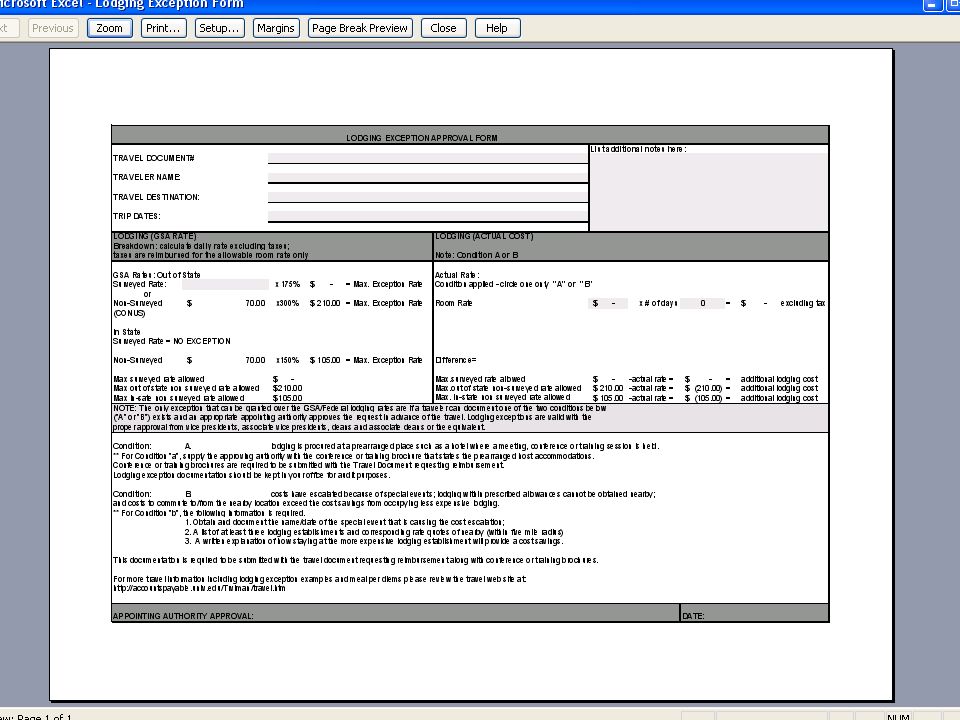Click the "NUM" status bar indicator

point(898,717)
